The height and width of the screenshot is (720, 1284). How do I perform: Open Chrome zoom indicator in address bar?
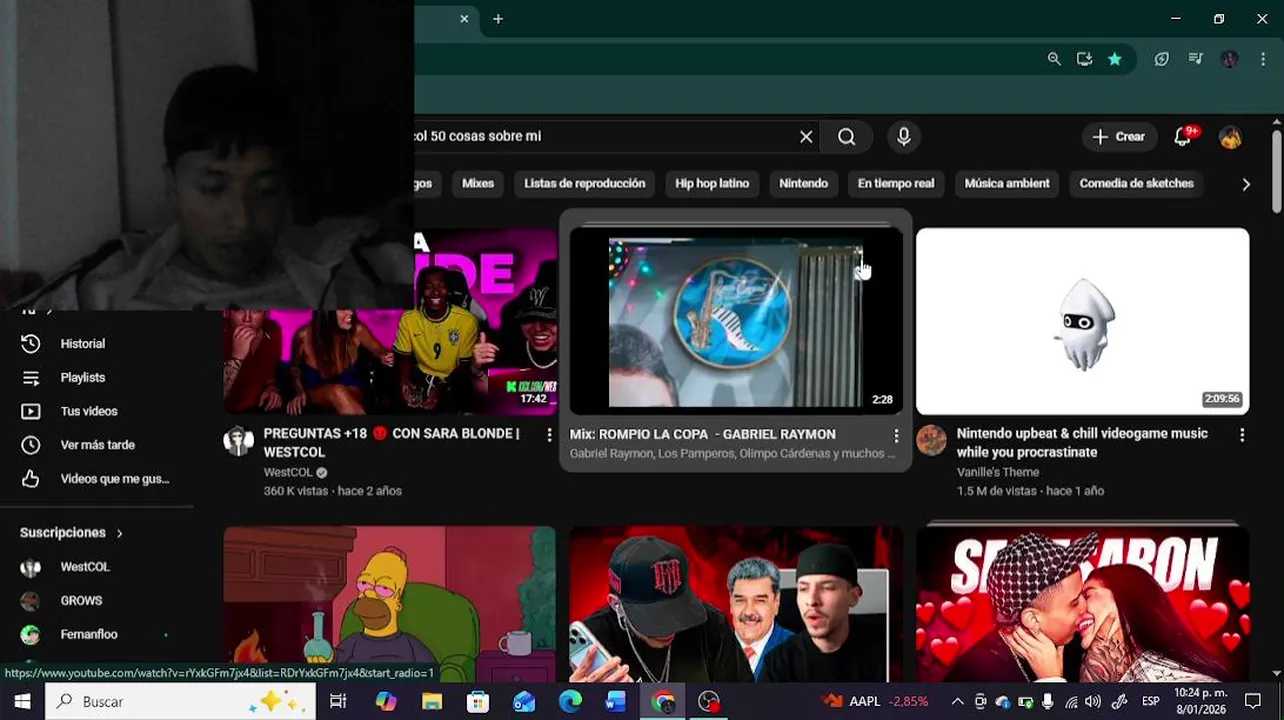[1054, 59]
